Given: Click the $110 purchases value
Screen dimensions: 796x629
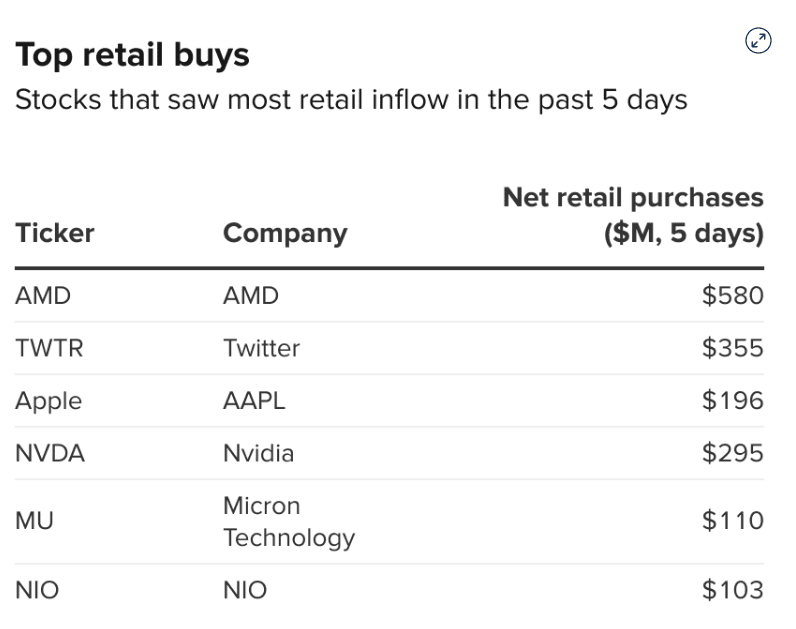Looking at the screenshot, I should pyautogui.click(x=733, y=521).
